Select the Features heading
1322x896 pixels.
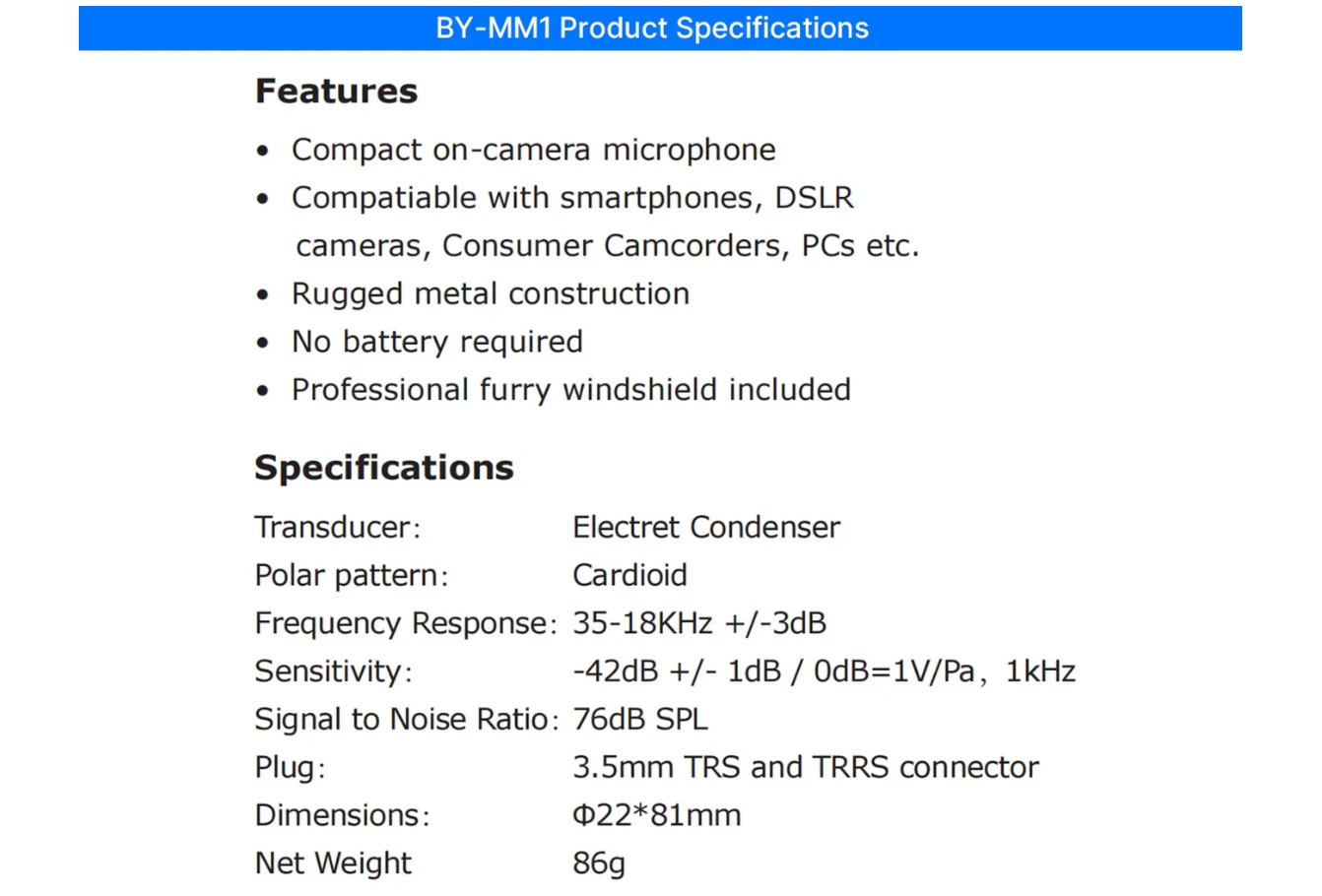pyautogui.click(x=336, y=92)
